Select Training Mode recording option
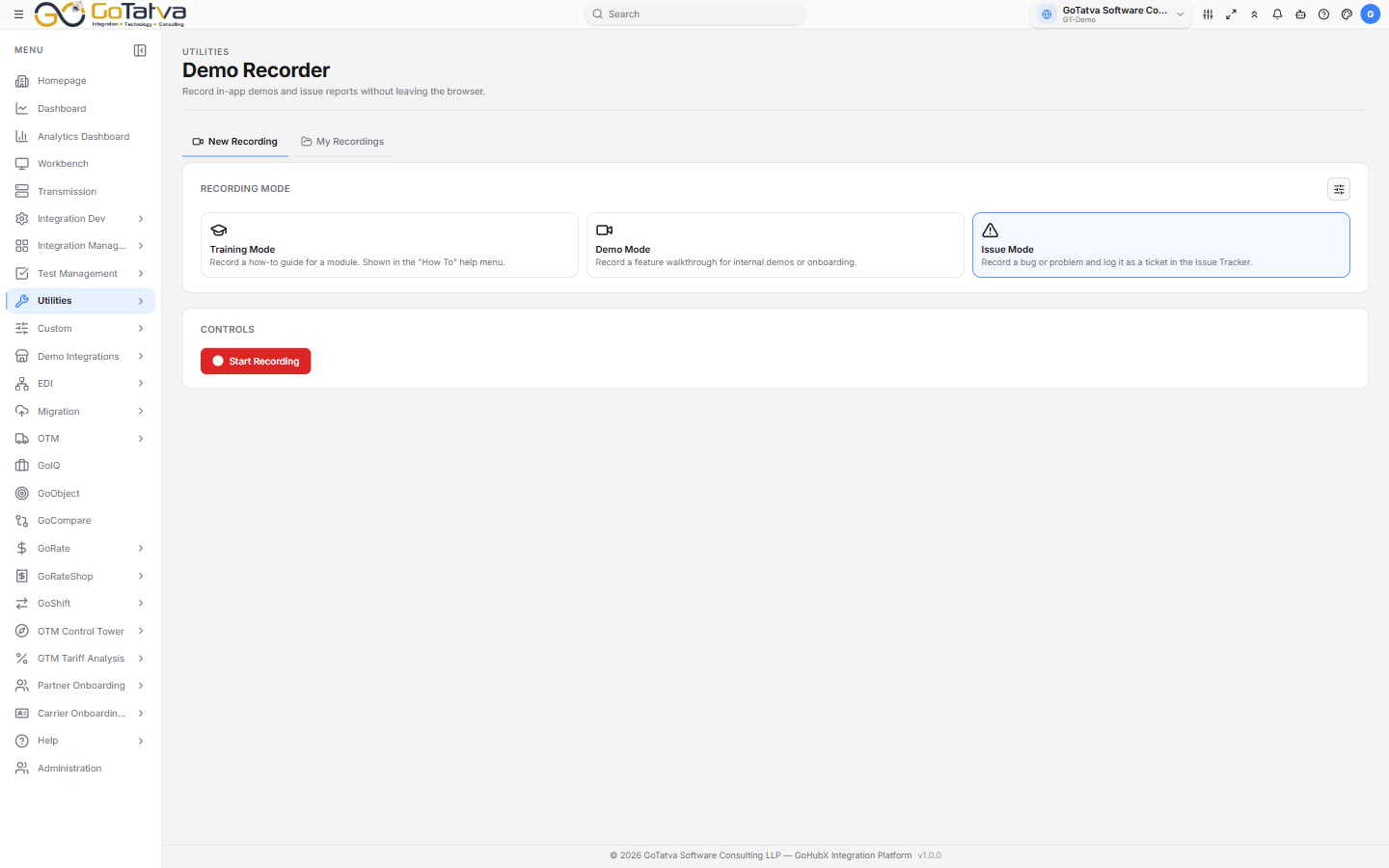The image size is (1389, 868). click(x=390, y=245)
